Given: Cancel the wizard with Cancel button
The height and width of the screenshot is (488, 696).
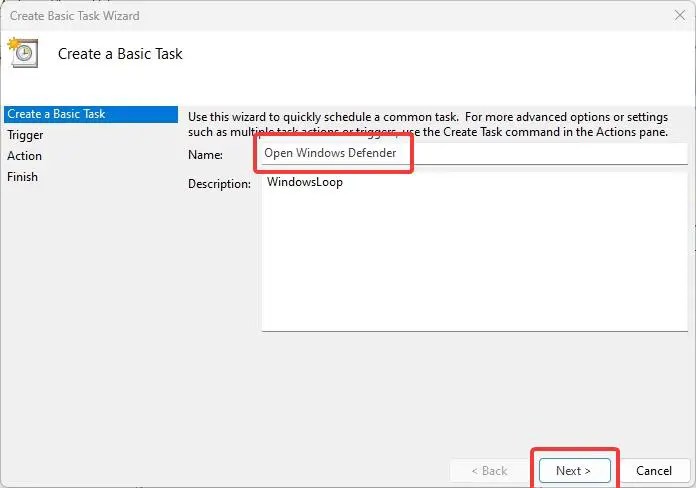Looking at the screenshot, I should pos(654,470).
